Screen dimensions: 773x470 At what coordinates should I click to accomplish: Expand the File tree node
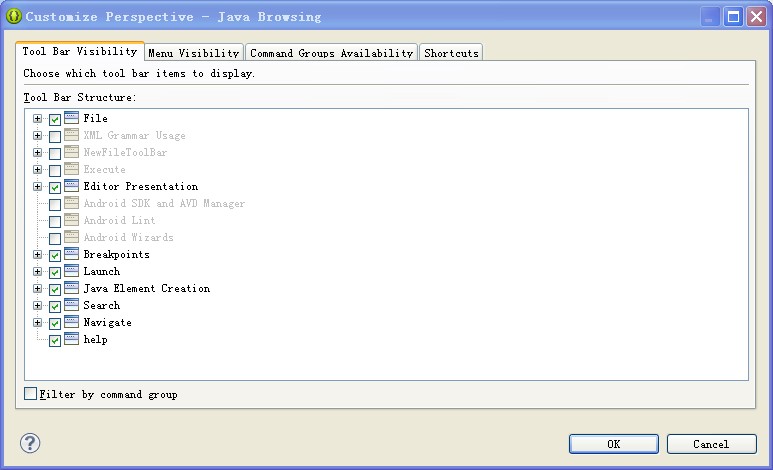point(38,119)
